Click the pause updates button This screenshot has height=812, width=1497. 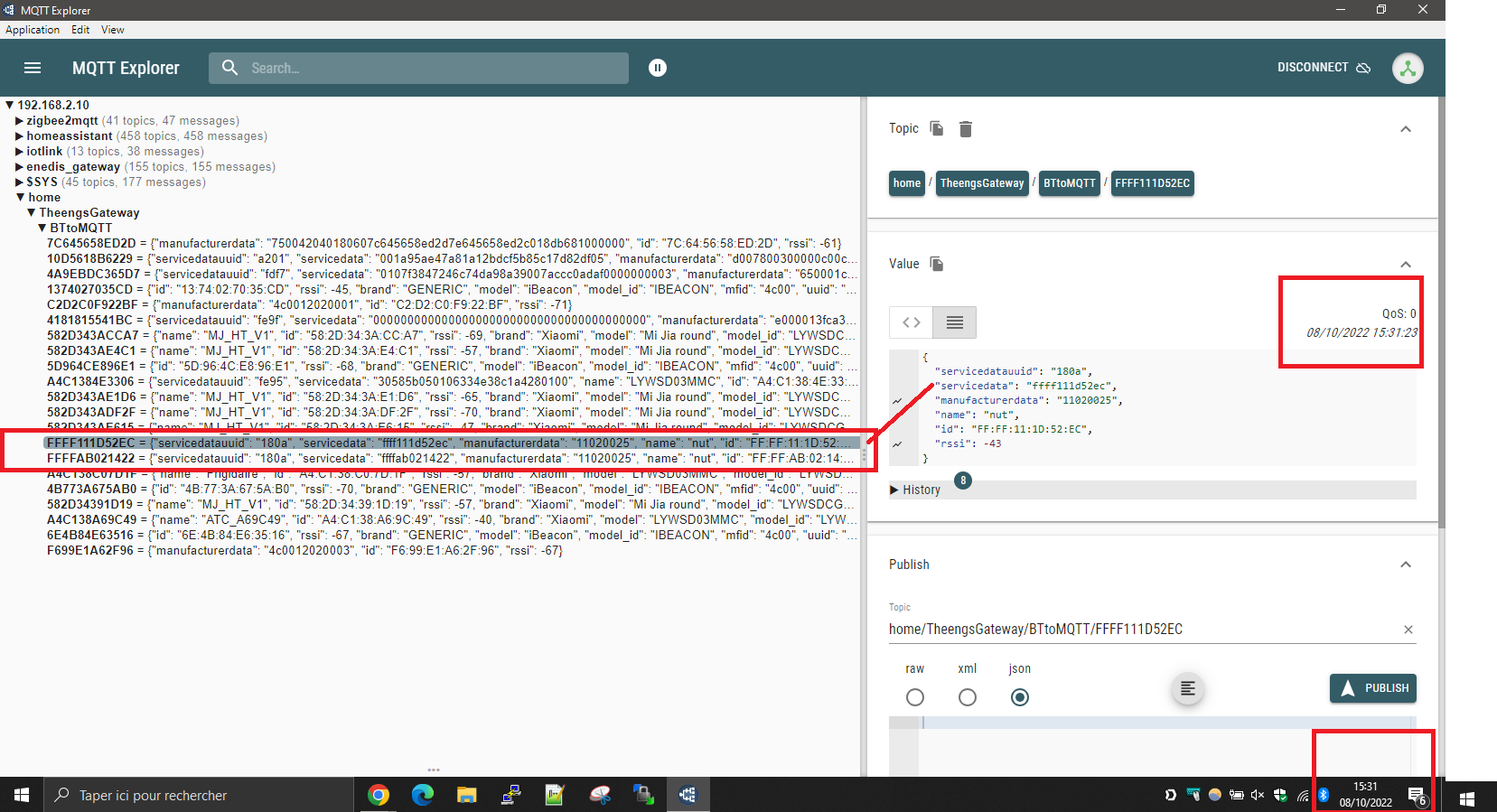[658, 68]
